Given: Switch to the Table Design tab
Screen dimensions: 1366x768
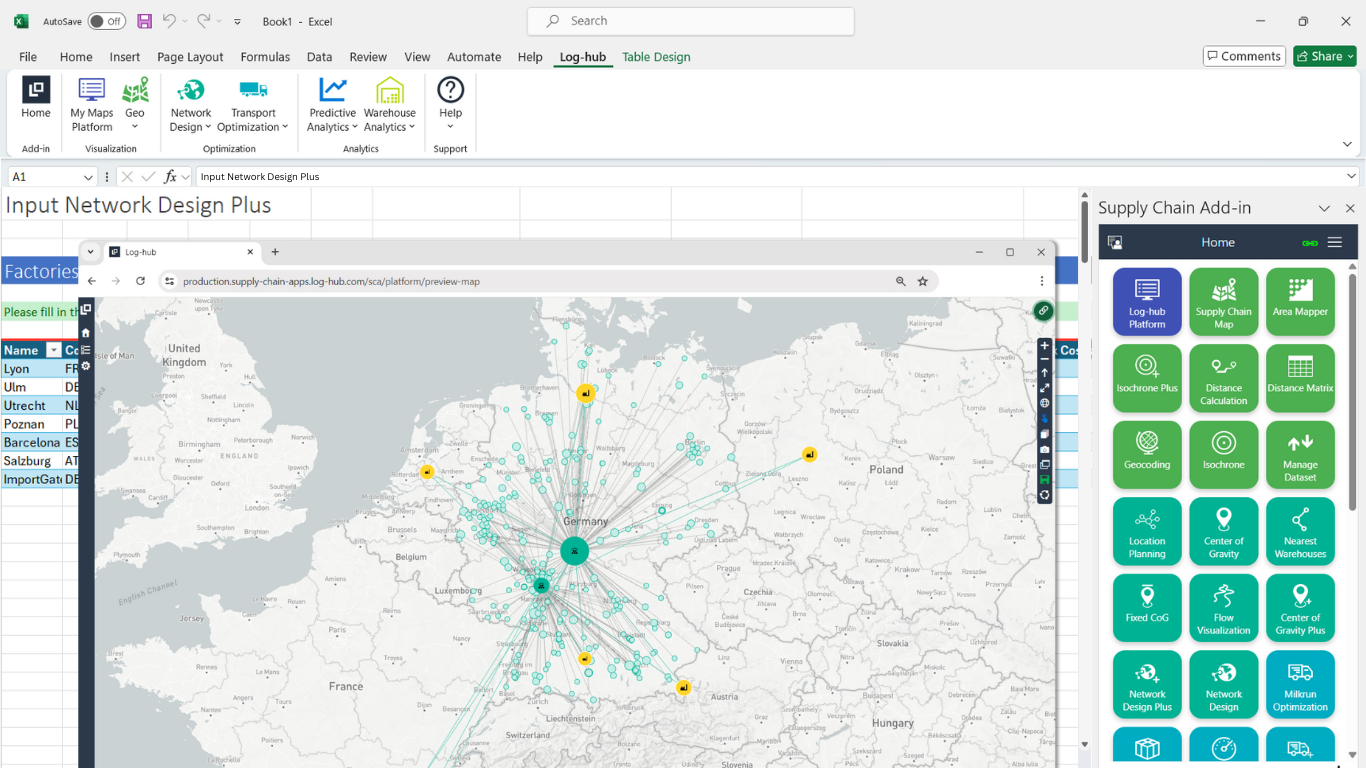Looking at the screenshot, I should [x=656, y=57].
